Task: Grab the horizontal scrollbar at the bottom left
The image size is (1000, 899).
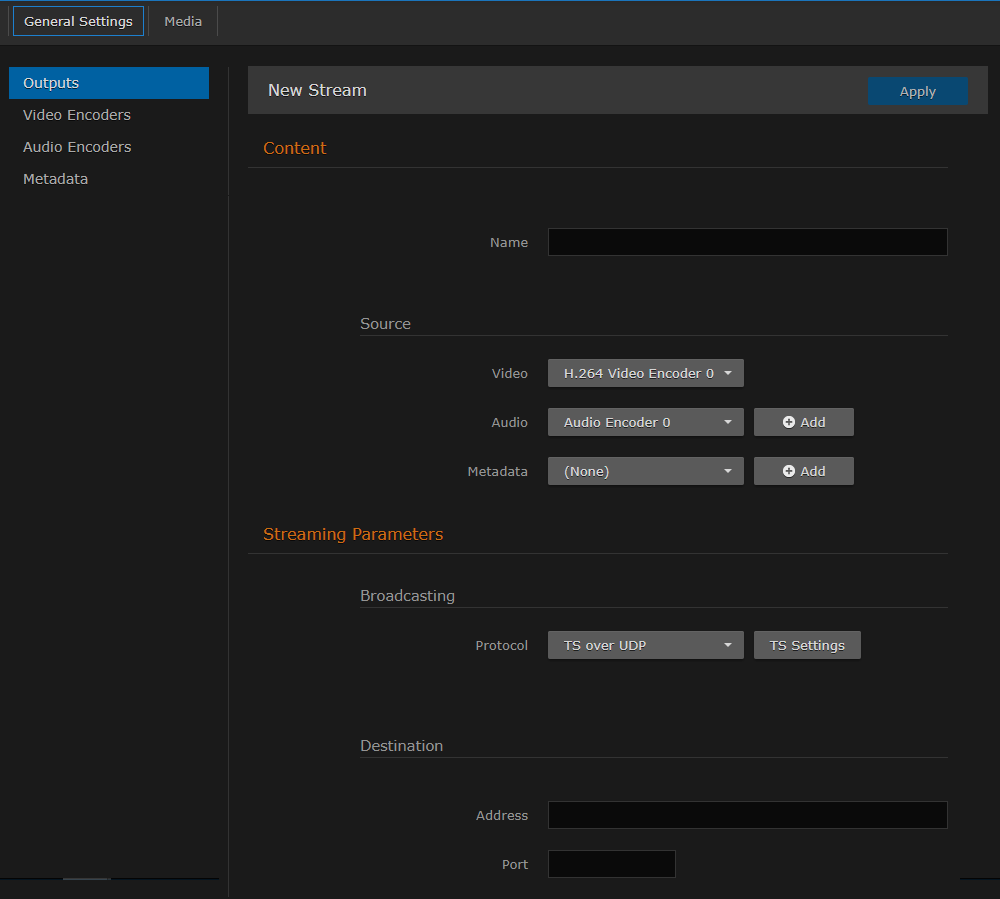Action: click(x=86, y=879)
